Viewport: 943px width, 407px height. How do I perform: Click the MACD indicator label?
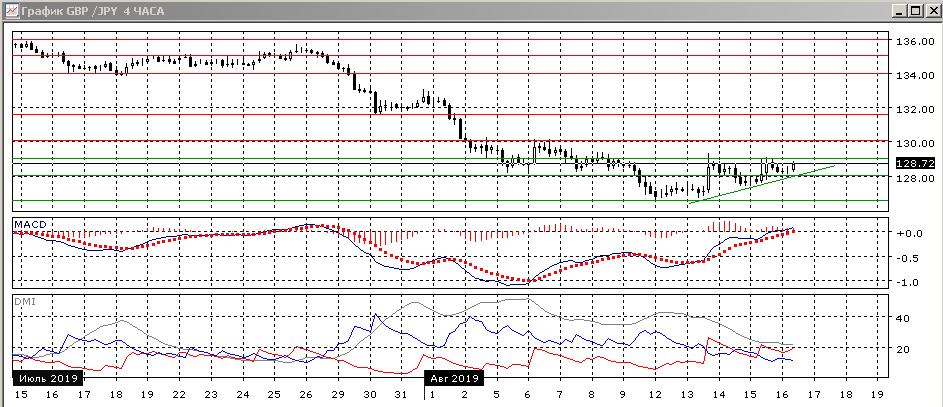point(29,220)
